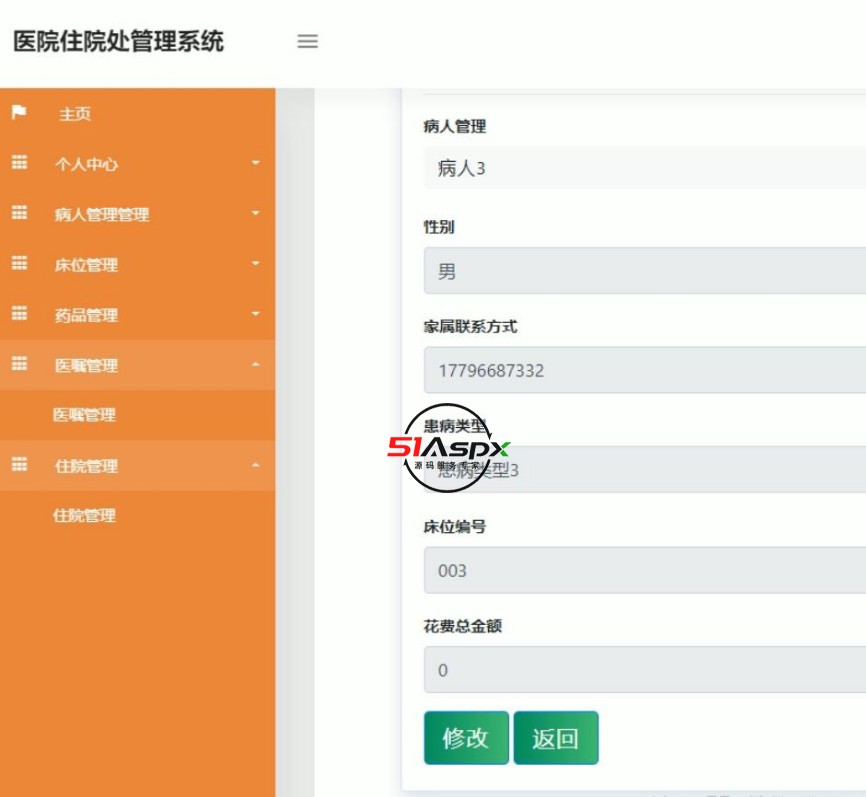Click the 返回 button

point(557,738)
